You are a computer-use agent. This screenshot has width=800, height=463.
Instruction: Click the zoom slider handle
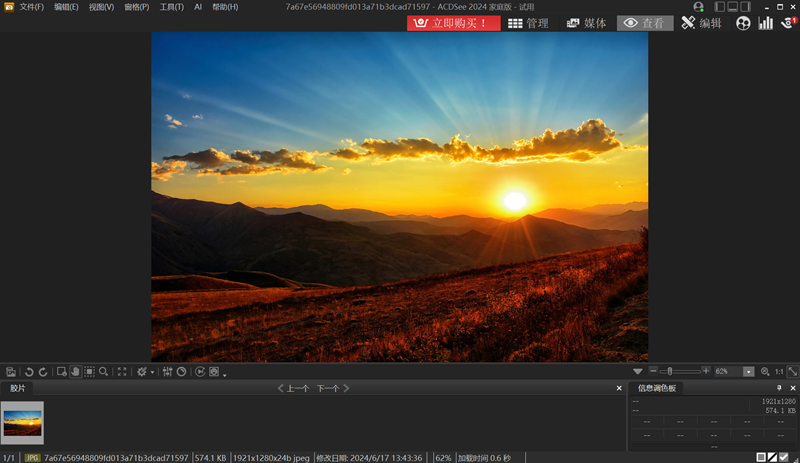point(670,371)
